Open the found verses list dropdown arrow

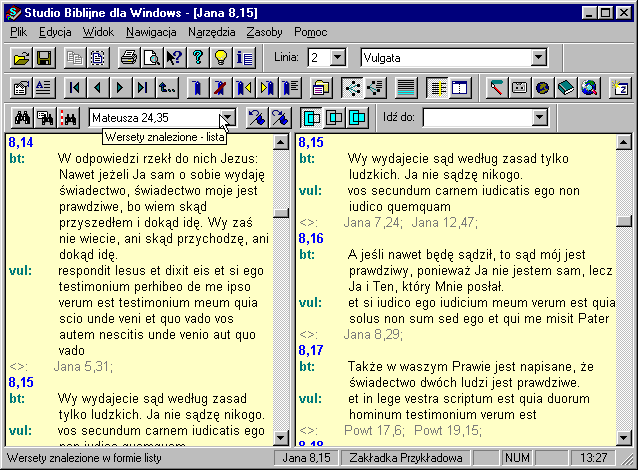(228, 118)
